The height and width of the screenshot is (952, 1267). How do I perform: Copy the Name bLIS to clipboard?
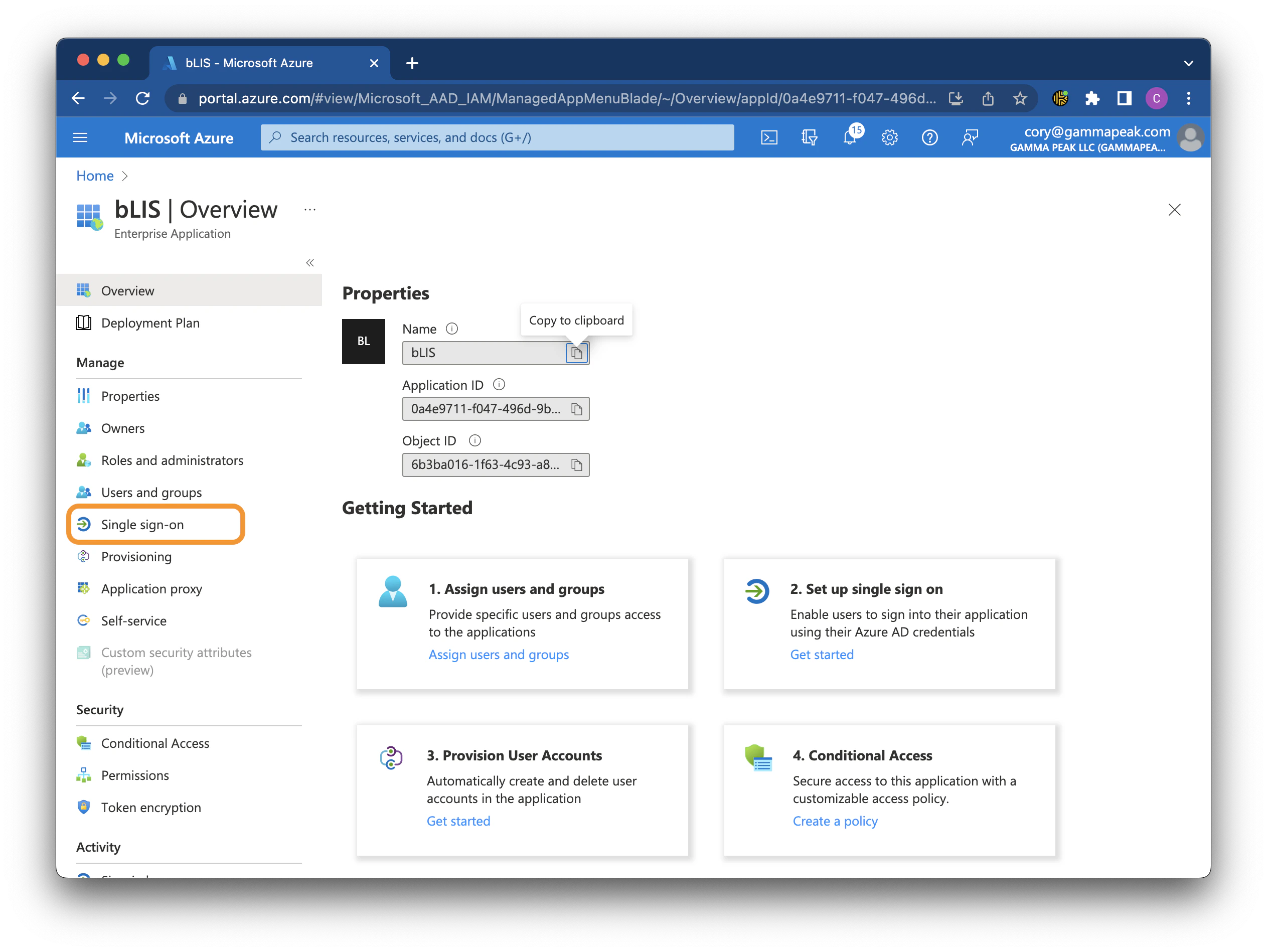(576, 353)
